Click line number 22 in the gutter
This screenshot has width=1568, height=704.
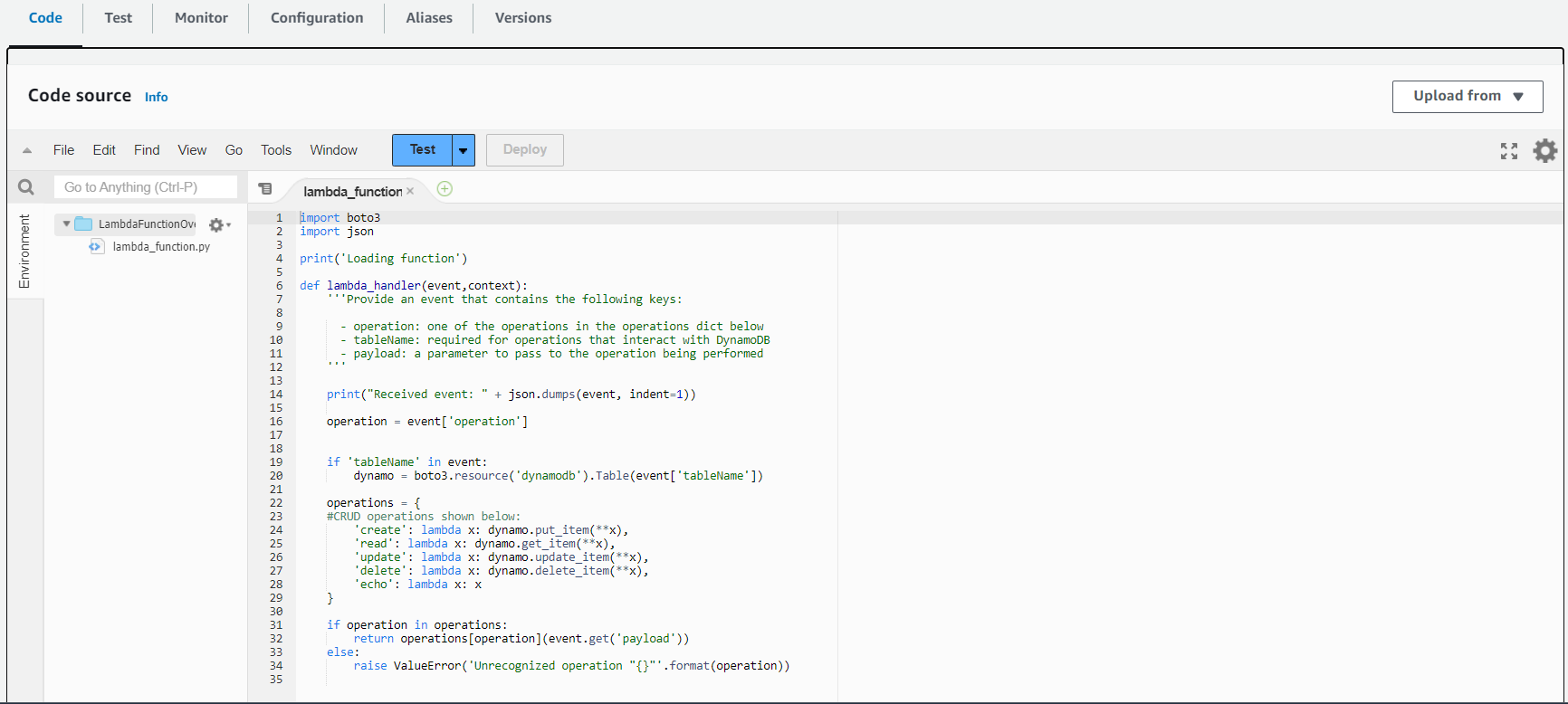click(x=276, y=503)
